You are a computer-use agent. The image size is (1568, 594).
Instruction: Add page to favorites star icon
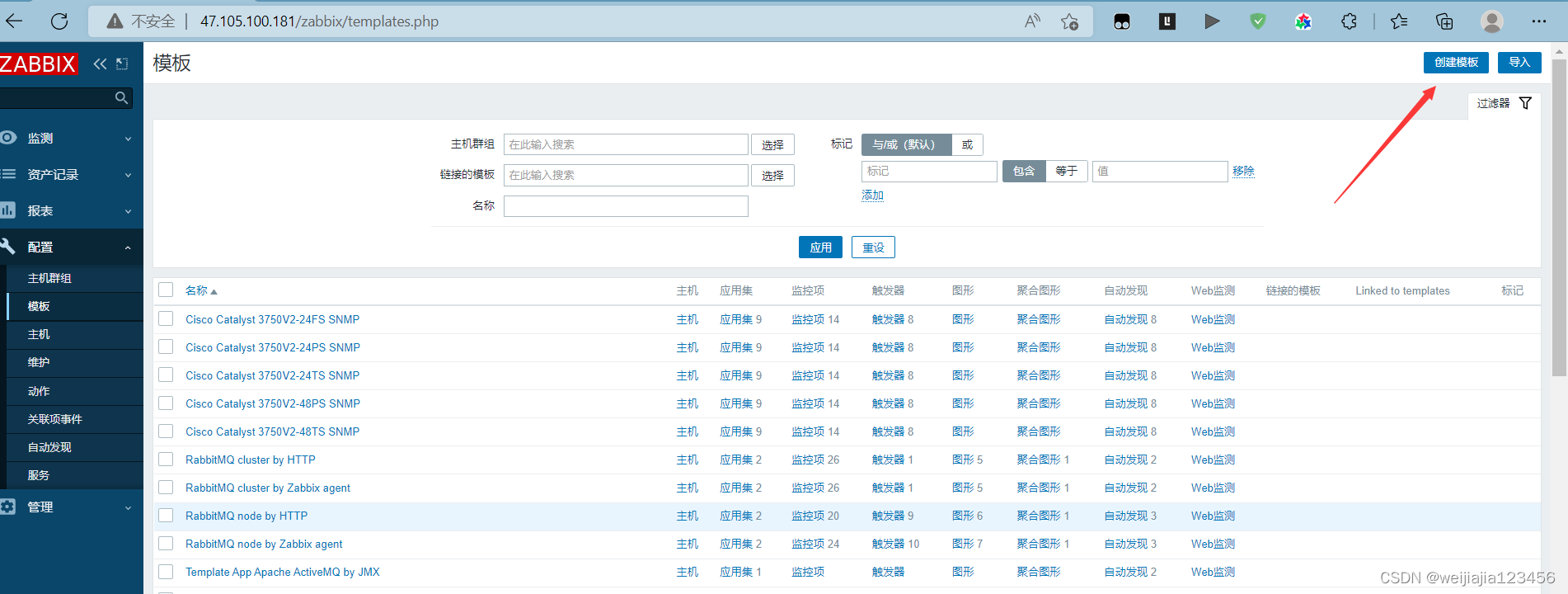(x=1069, y=21)
